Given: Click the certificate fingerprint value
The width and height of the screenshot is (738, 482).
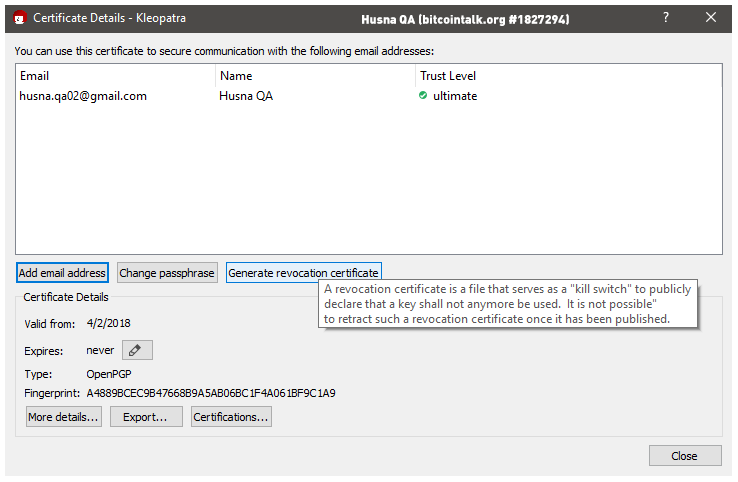Looking at the screenshot, I should coord(211,393).
